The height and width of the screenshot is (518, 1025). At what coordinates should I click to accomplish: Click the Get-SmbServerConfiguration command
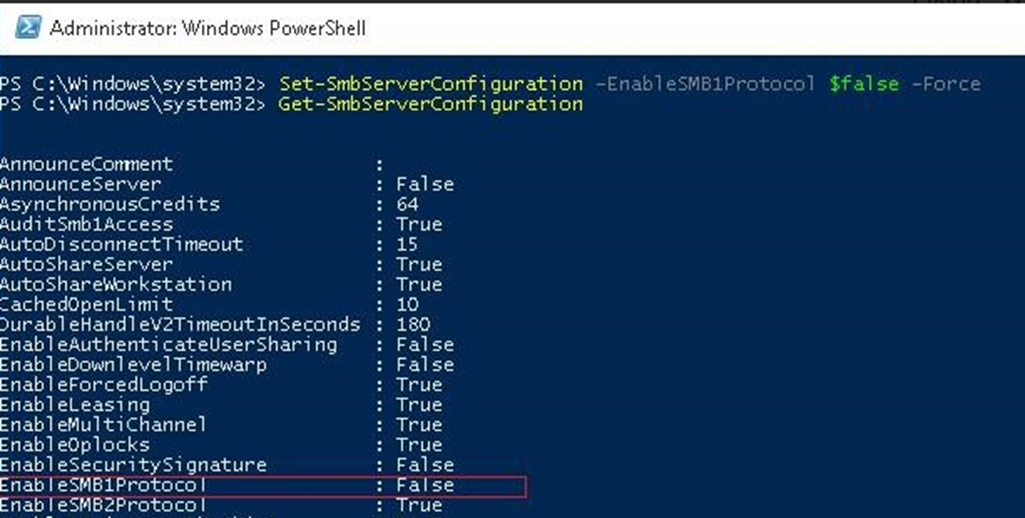(431, 104)
